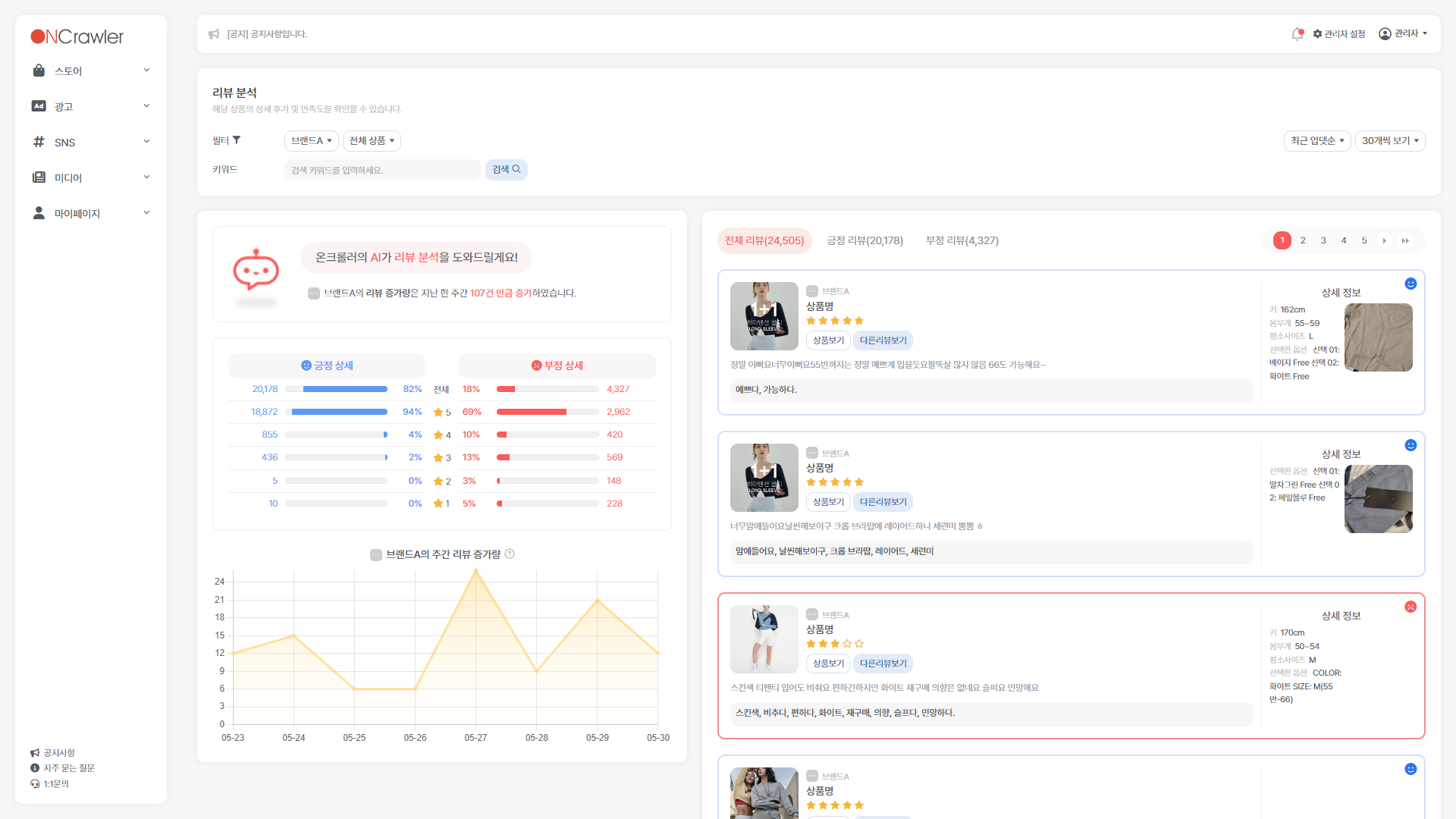Expand the 미디어 sidebar menu
This screenshot has height=819, width=1456.
point(91,177)
